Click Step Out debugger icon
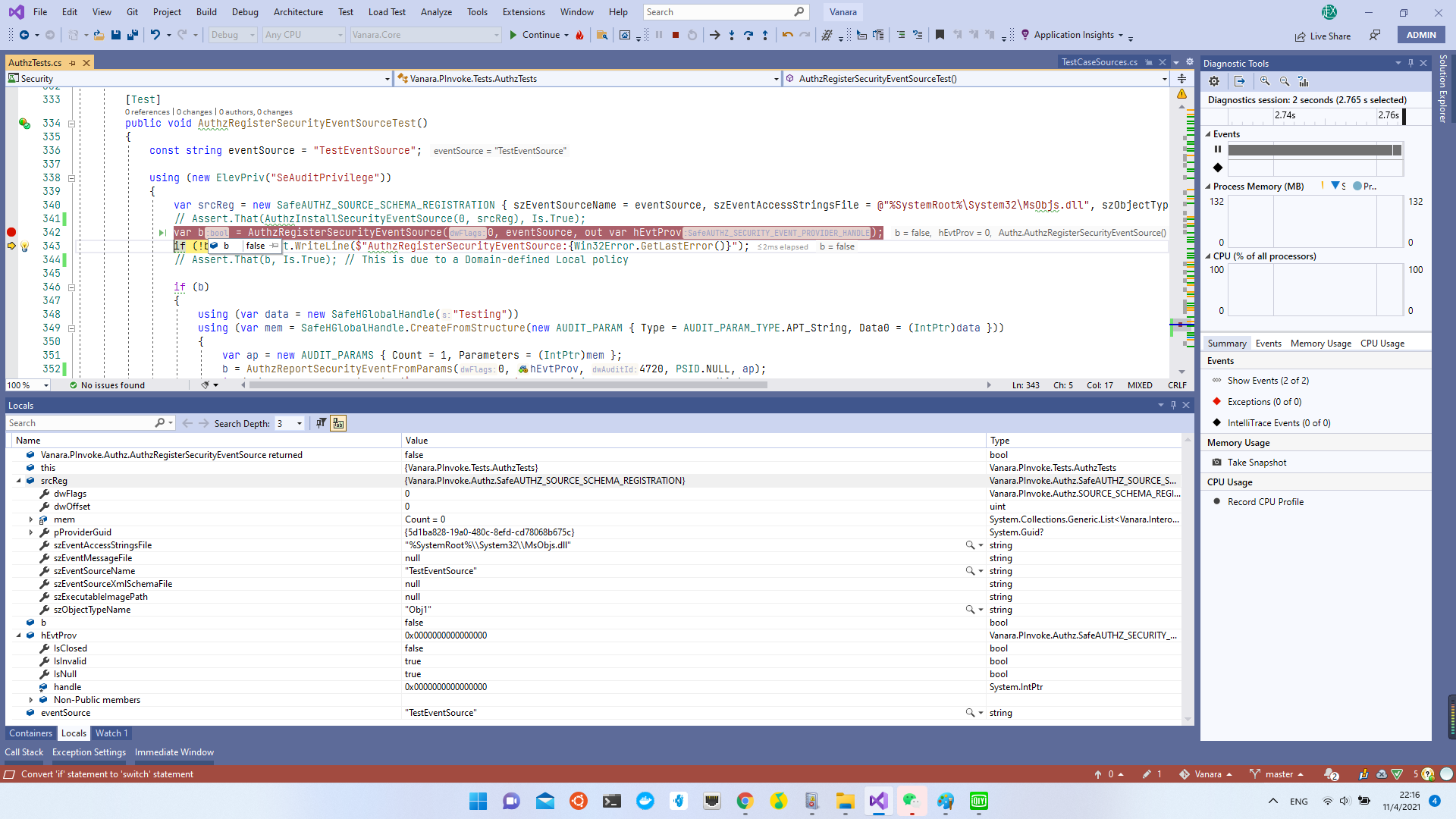The width and height of the screenshot is (1456, 819). 765,35
